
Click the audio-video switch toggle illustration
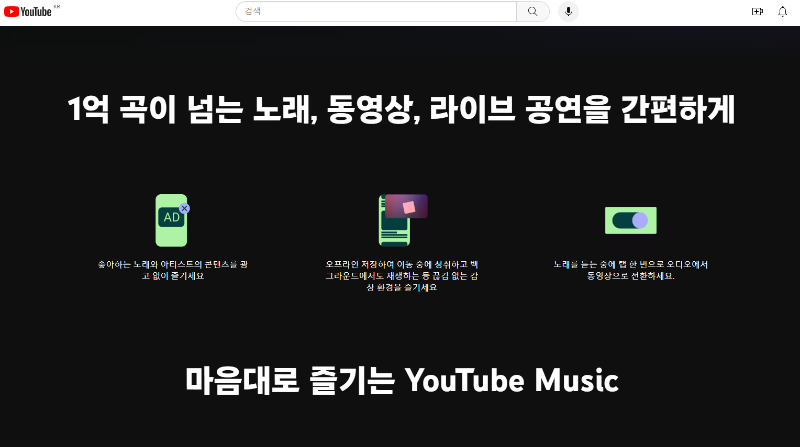pyautogui.click(x=631, y=220)
